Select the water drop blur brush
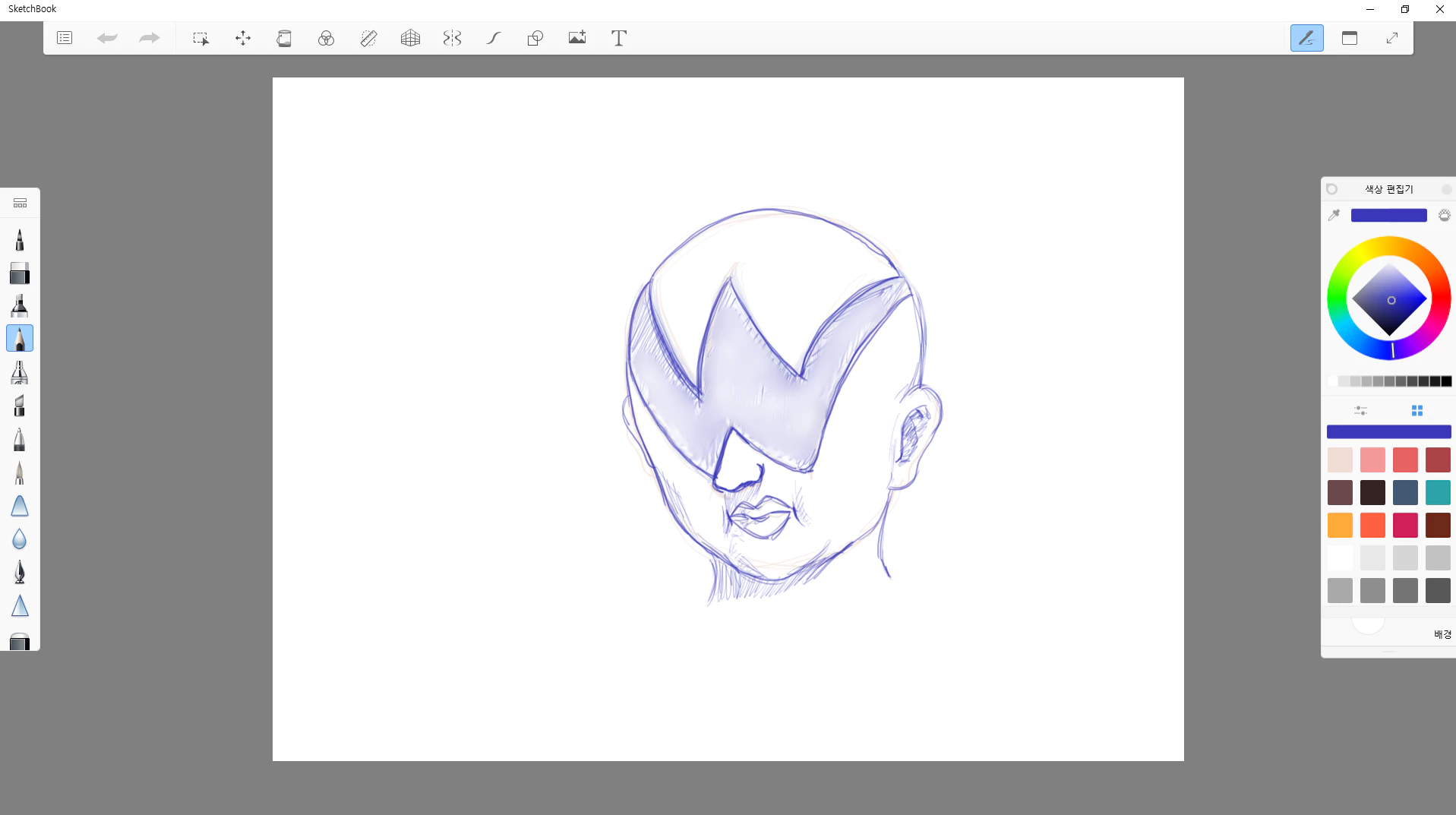This screenshot has height=815, width=1456. pos(20,539)
